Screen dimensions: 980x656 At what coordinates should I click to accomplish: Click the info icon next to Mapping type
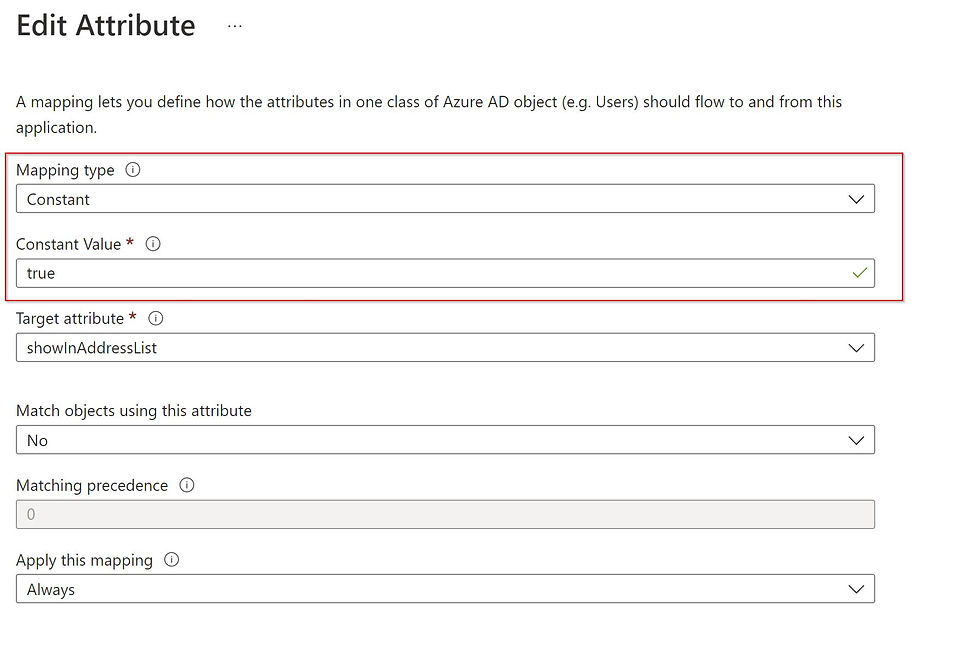pyautogui.click(x=132, y=170)
